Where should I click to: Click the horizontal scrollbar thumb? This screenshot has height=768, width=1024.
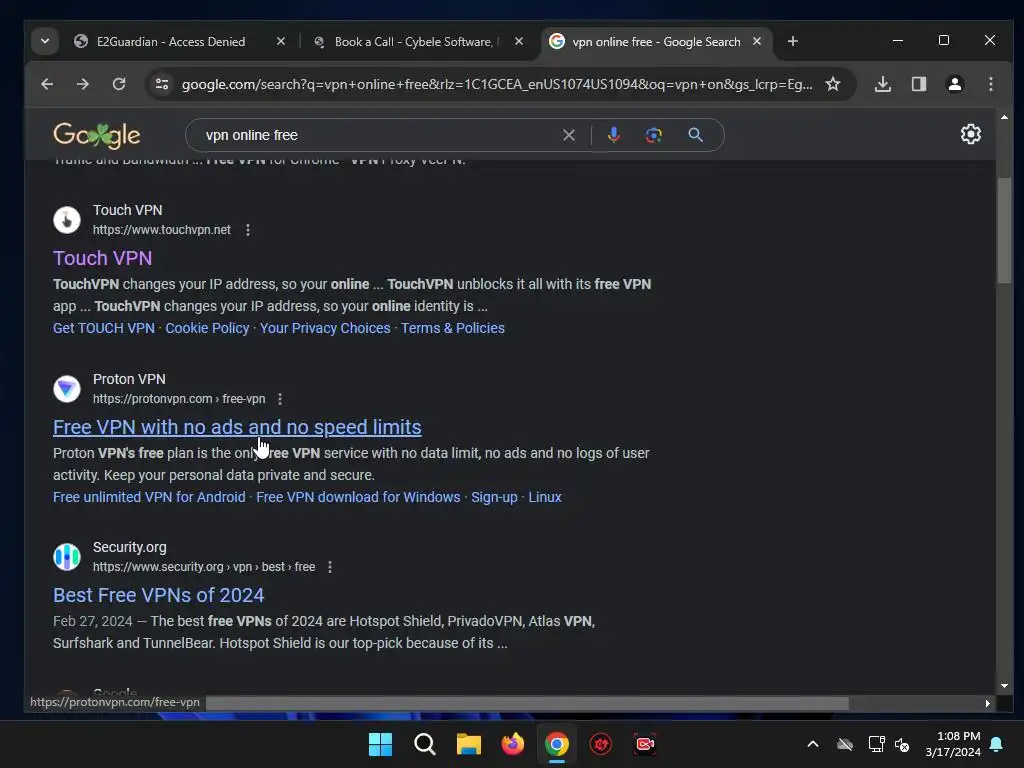(x=527, y=703)
